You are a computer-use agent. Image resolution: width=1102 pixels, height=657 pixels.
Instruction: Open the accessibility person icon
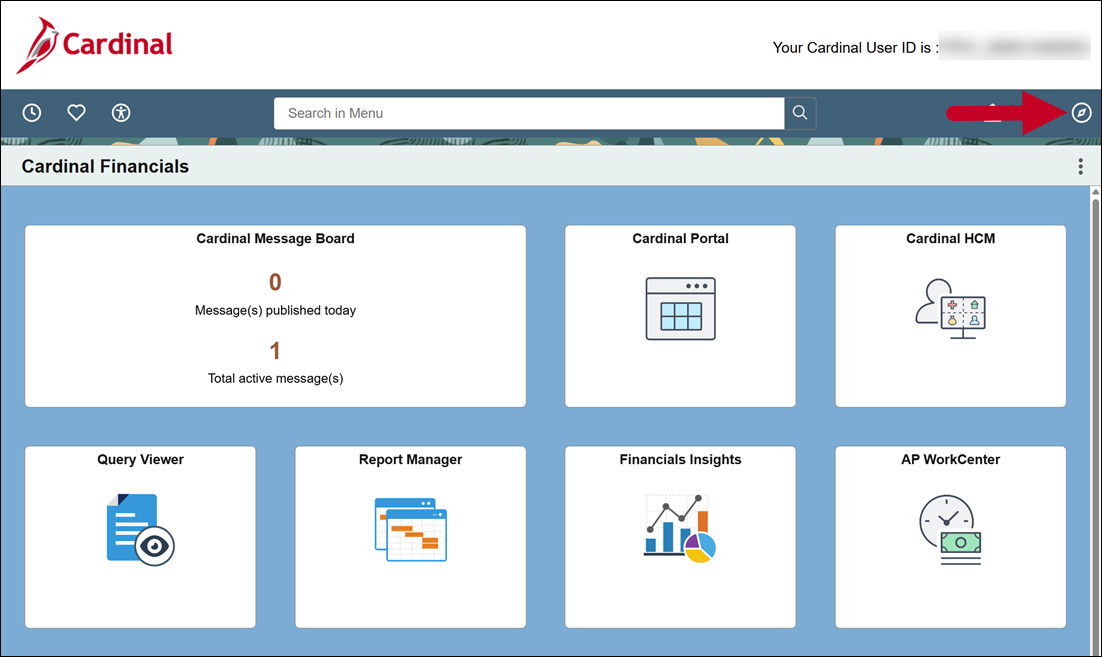(121, 112)
